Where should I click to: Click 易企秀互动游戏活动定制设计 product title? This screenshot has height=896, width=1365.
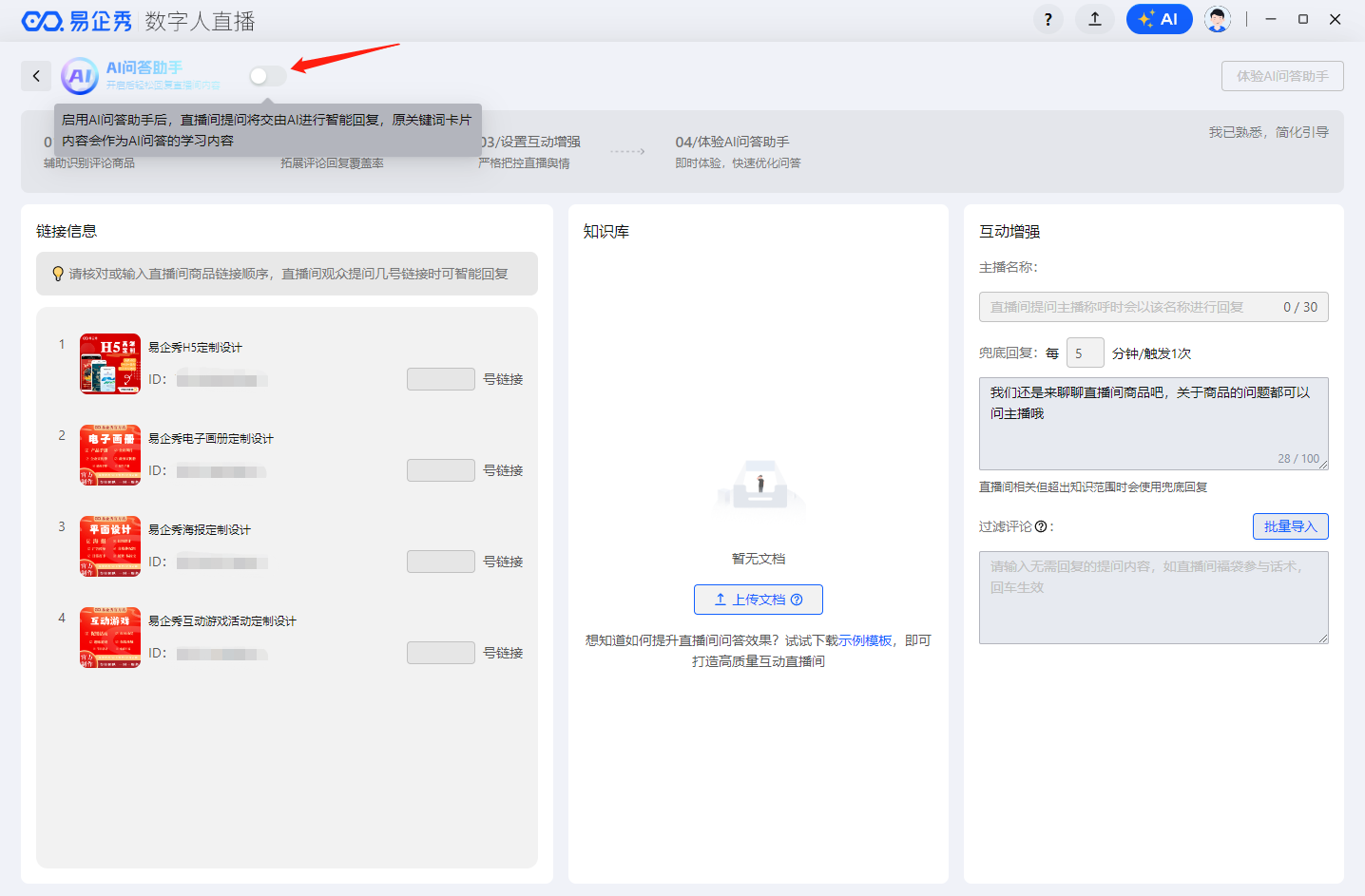pyautogui.click(x=222, y=621)
